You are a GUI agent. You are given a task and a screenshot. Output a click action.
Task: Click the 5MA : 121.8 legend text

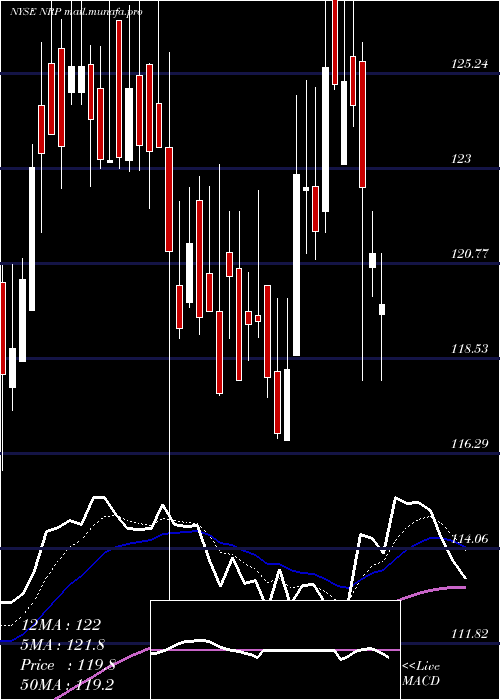click(x=62, y=645)
